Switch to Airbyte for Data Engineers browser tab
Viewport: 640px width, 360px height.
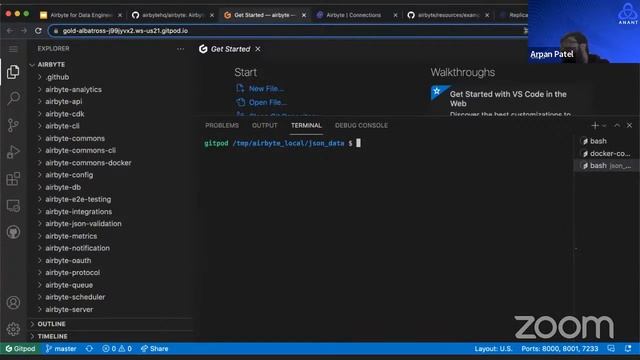click(81, 15)
